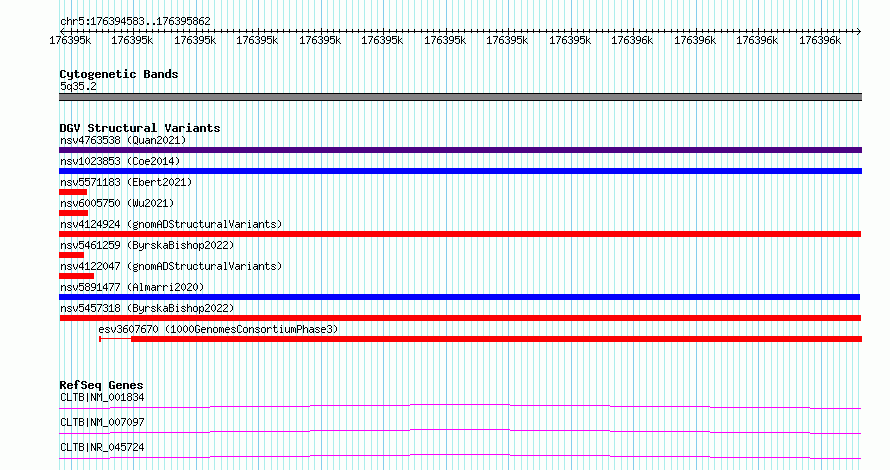Select the blue bar under nsv5891477
The width and height of the screenshot is (890, 470).
click(x=460, y=297)
